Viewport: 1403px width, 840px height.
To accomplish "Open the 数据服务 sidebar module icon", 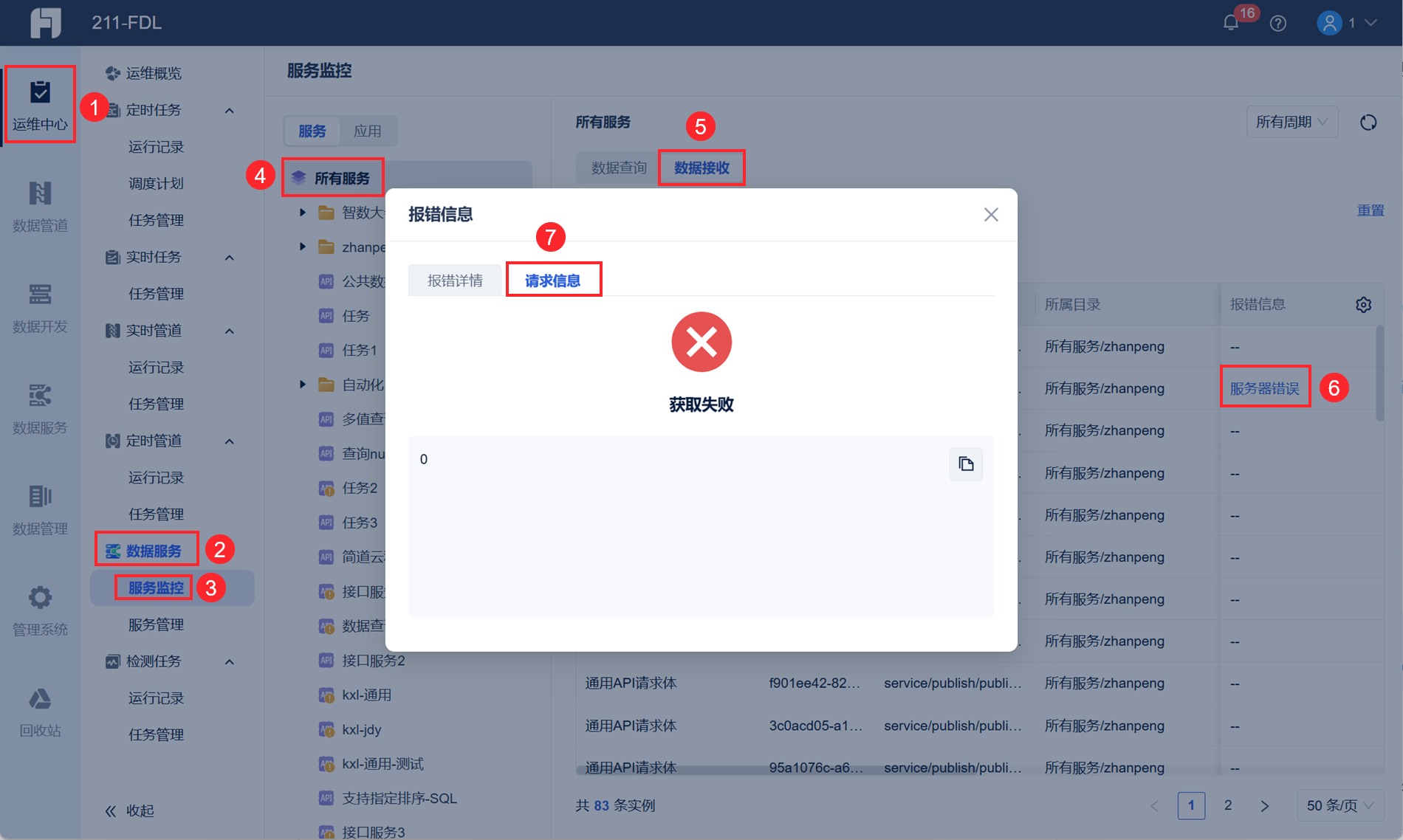I will (40, 395).
